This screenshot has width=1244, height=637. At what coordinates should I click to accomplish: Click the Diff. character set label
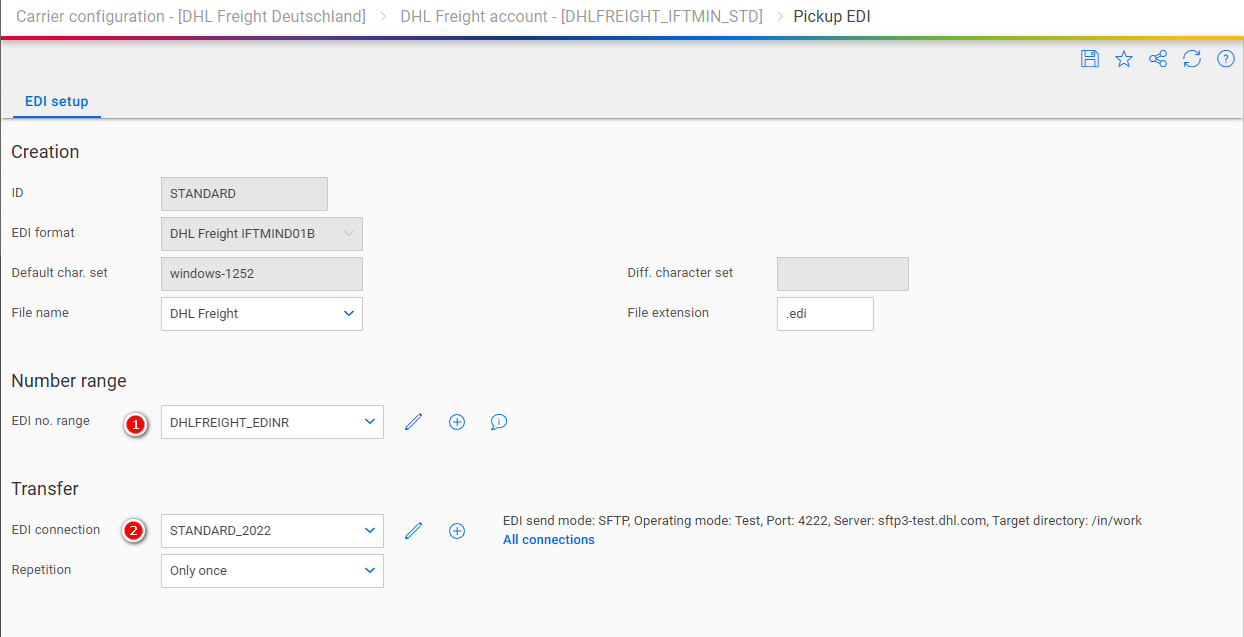[680, 273]
